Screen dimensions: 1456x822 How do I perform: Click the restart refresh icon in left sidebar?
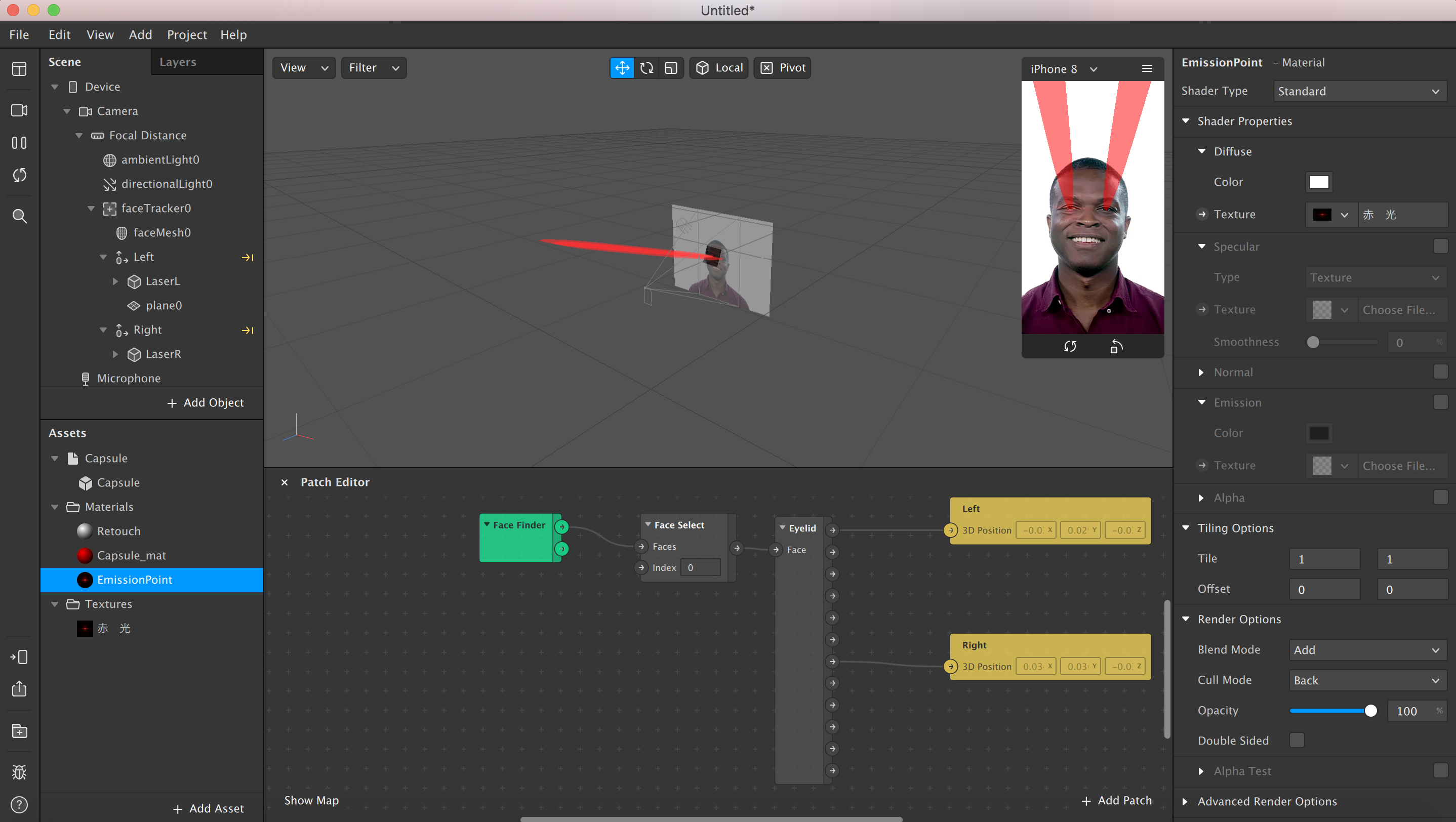point(19,175)
